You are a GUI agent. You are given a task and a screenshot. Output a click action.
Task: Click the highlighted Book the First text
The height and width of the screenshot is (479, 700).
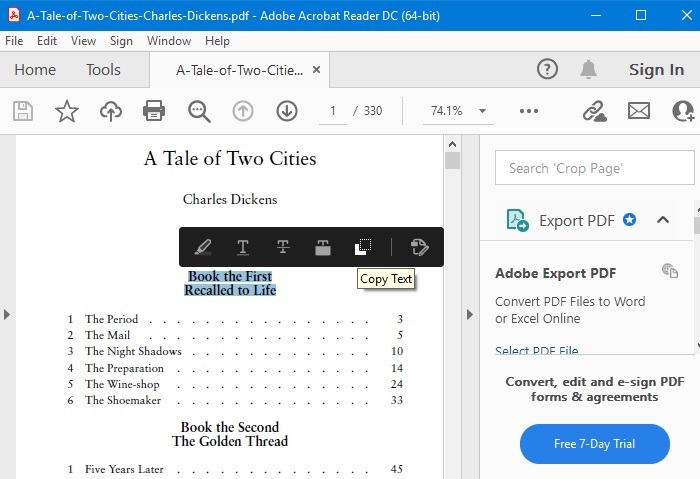pyautogui.click(x=230, y=276)
